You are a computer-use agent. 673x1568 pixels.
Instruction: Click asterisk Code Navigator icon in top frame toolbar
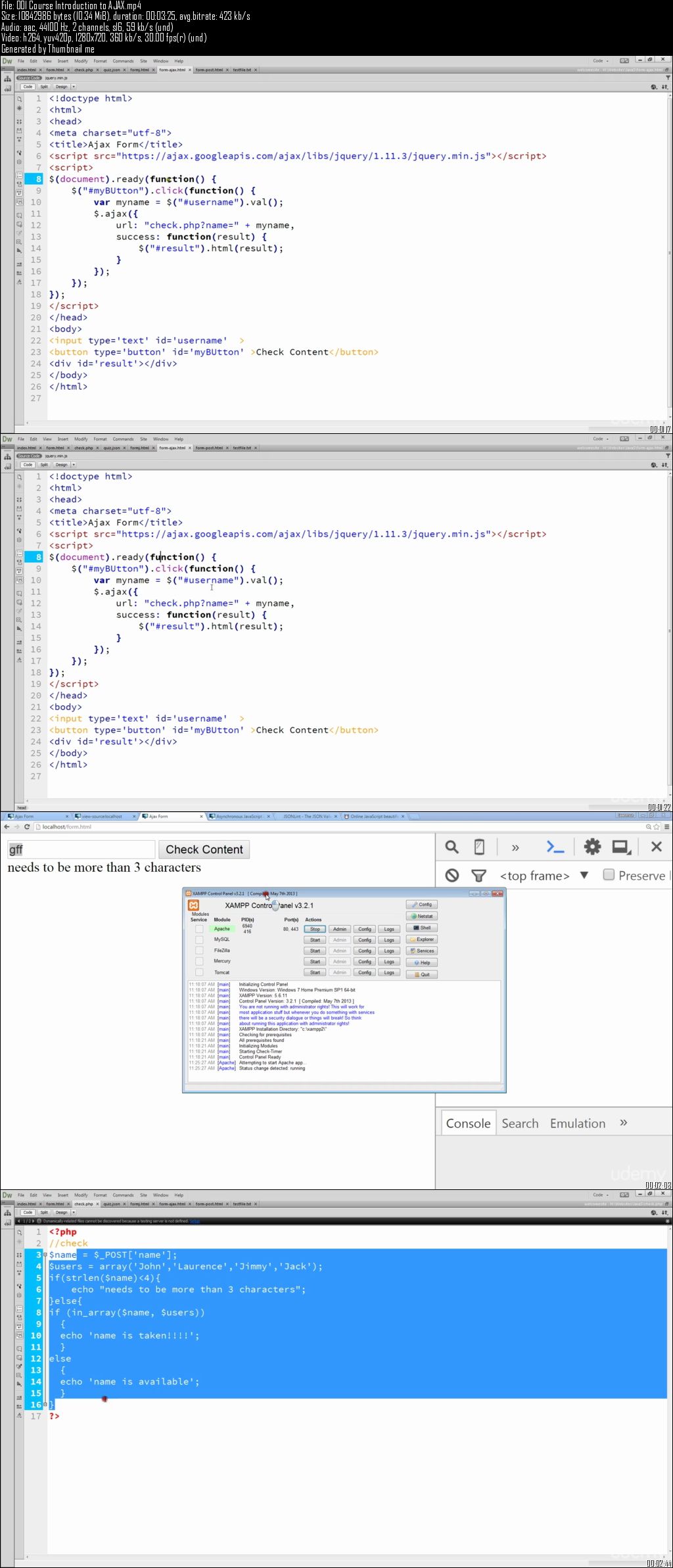[x=19, y=109]
